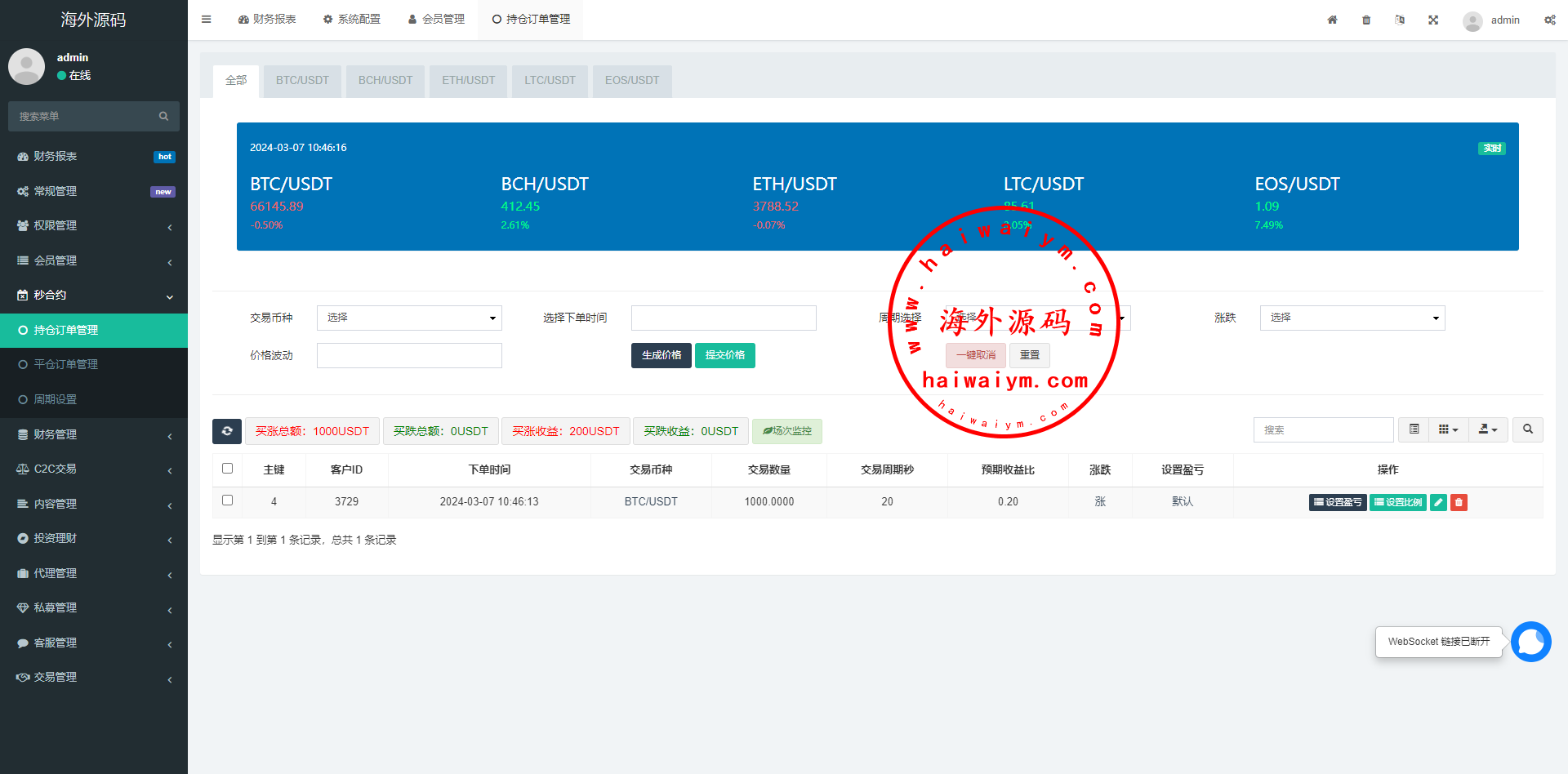Toggle the sidebar hamburger menu icon
This screenshot has width=1568, height=774.
point(207,20)
